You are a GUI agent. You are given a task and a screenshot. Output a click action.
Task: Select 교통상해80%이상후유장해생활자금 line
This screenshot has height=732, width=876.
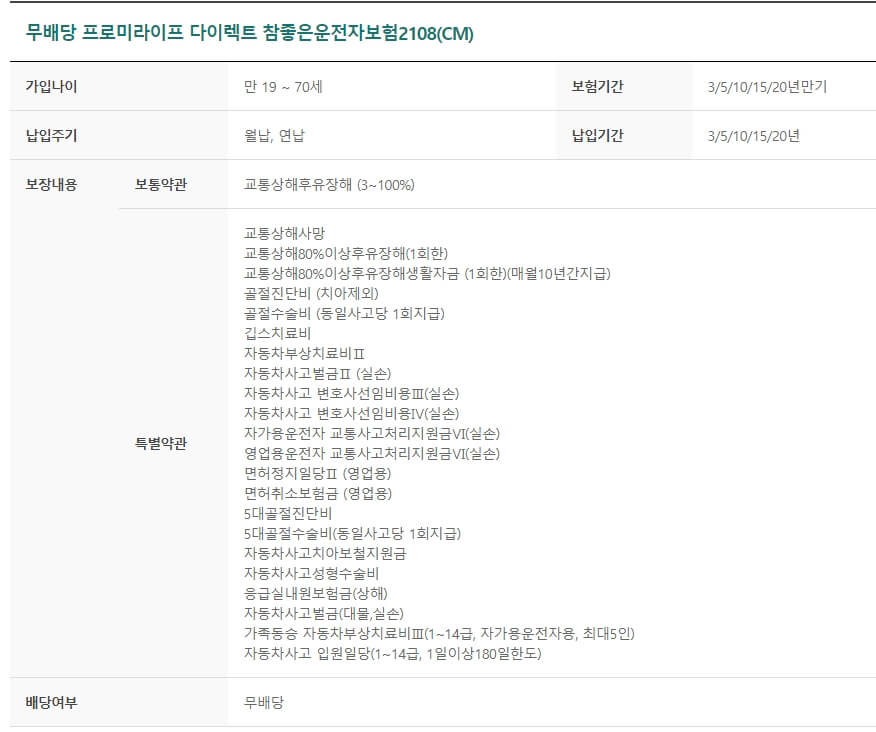coord(427,274)
